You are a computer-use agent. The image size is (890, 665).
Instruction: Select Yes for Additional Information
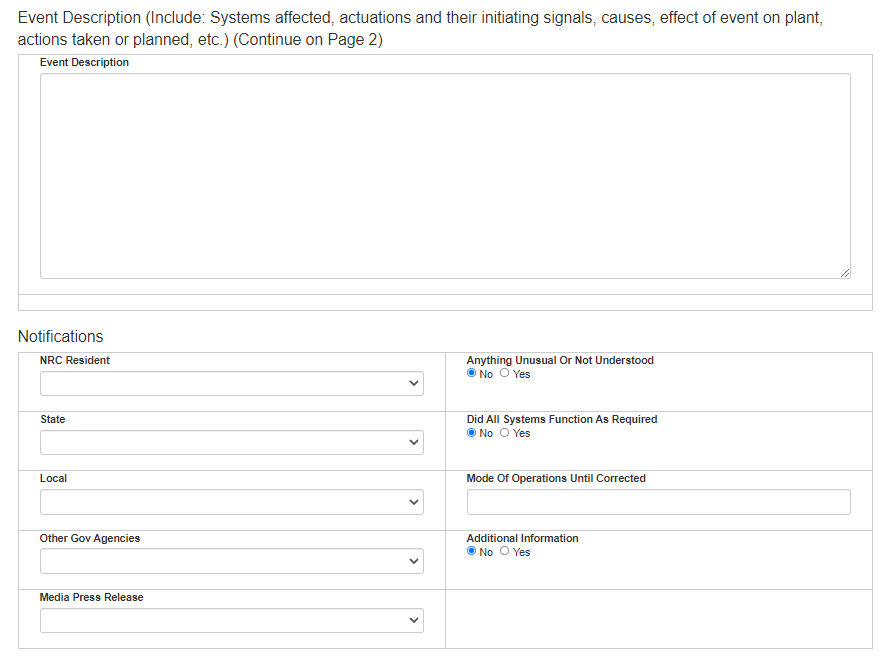(x=505, y=552)
